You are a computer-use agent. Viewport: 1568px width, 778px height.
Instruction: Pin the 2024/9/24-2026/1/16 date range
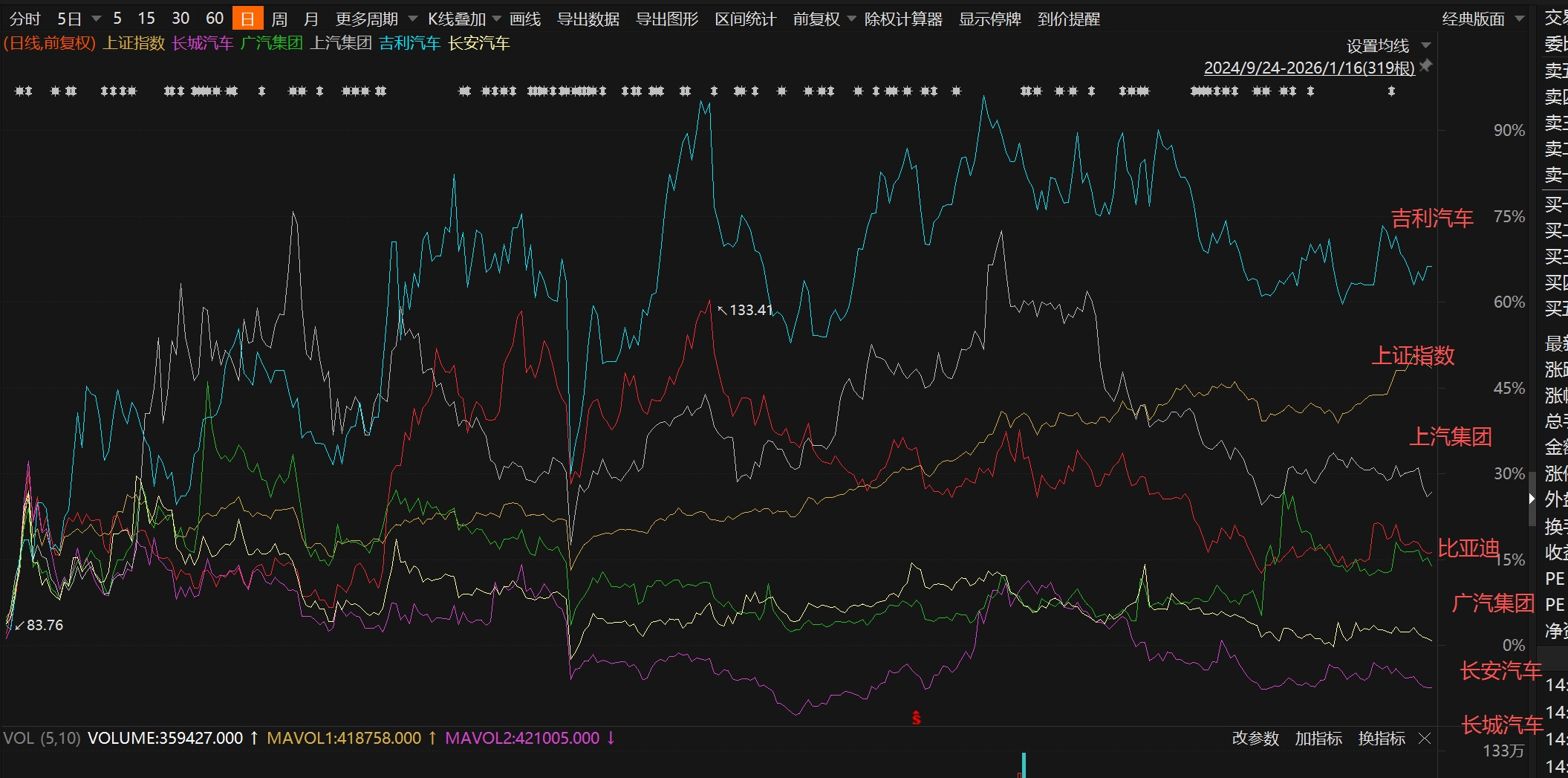click(x=1425, y=66)
